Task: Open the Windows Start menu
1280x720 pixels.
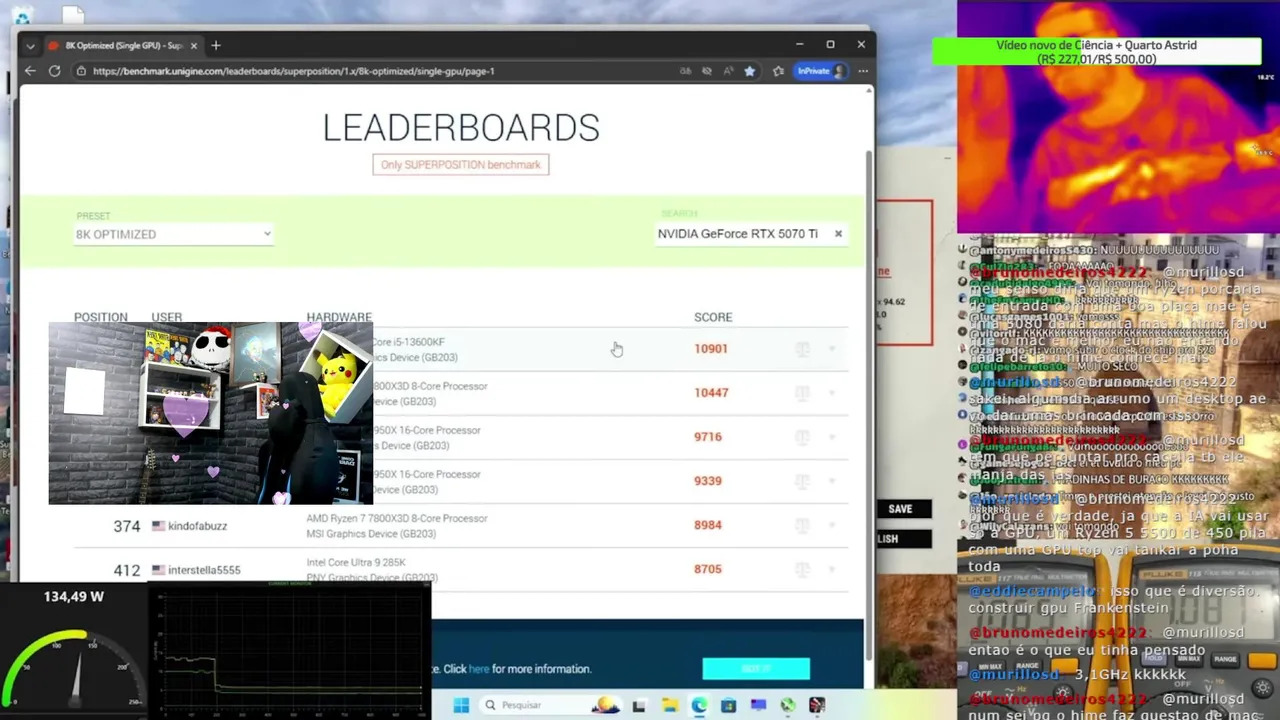Action: point(461,705)
